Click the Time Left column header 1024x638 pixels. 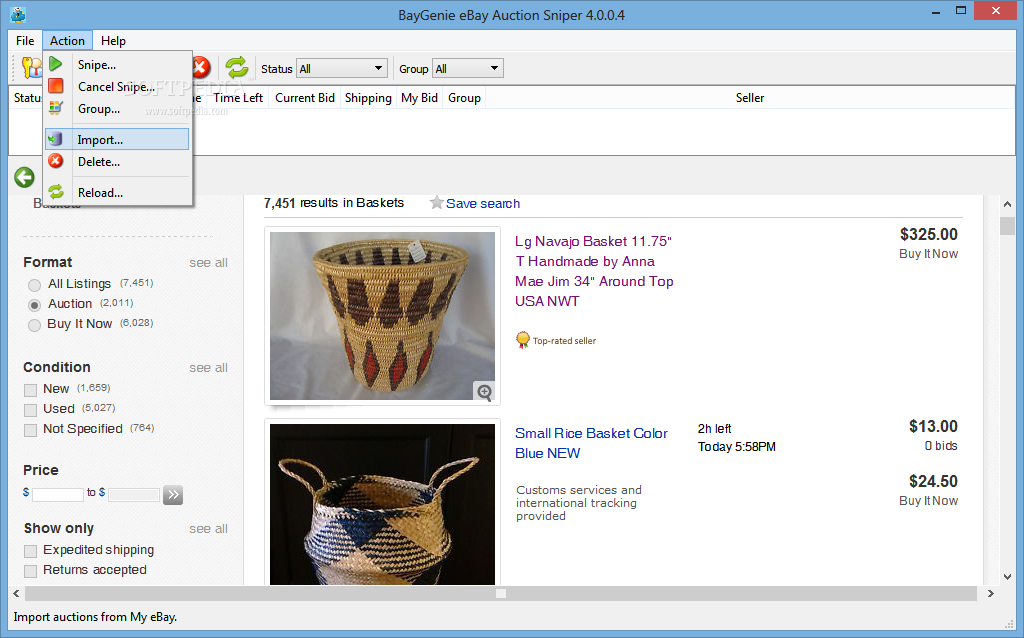click(238, 97)
